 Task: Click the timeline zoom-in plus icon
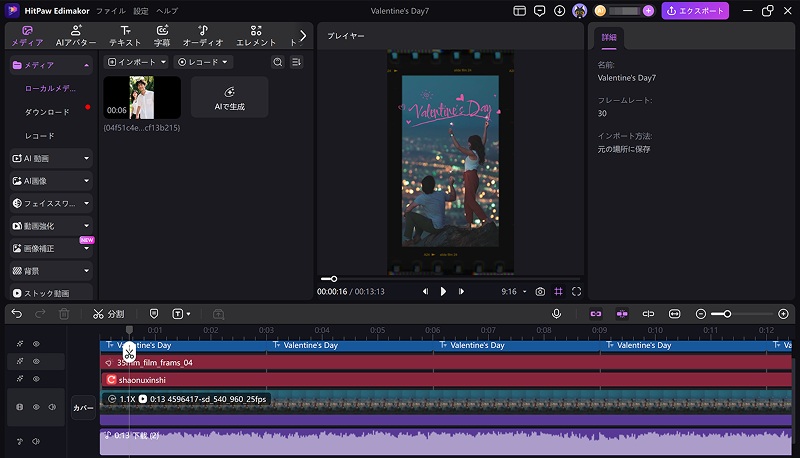click(783, 314)
